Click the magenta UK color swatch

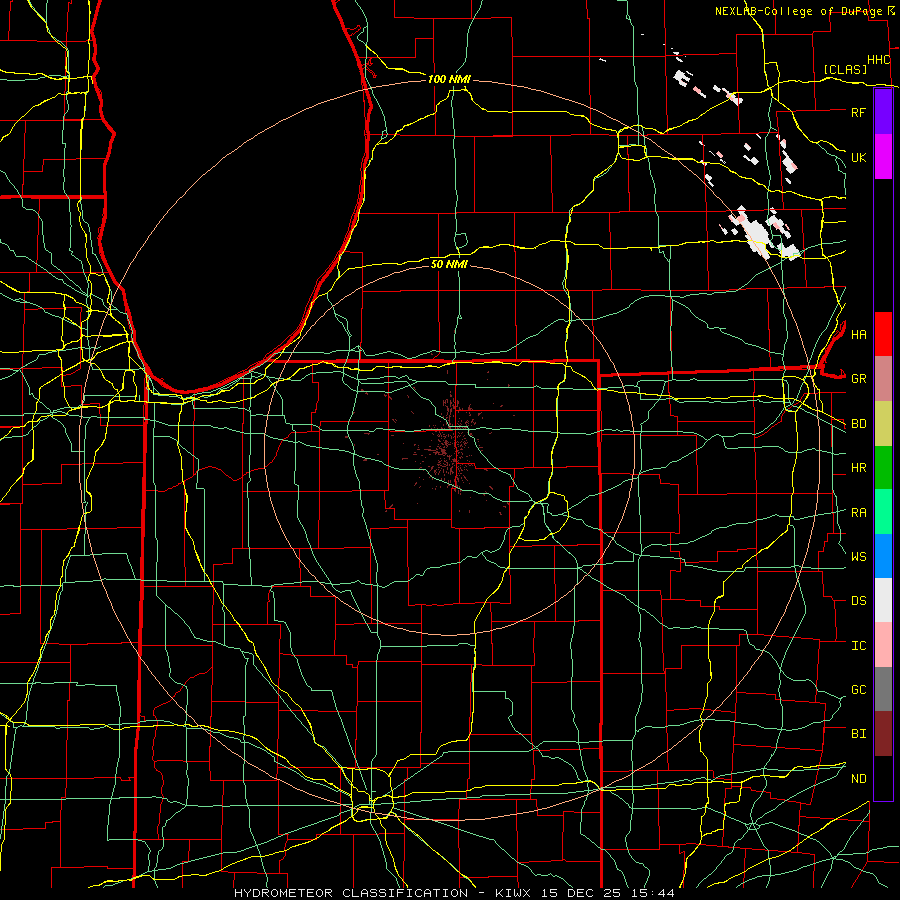coord(883,157)
